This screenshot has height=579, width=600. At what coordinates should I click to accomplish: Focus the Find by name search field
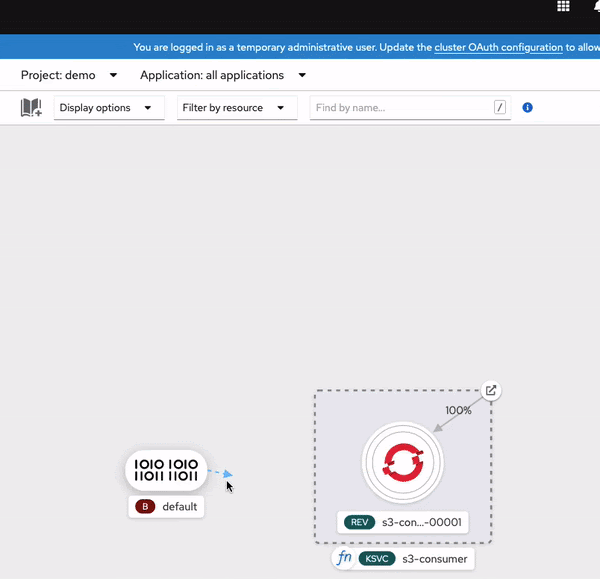(400, 108)
